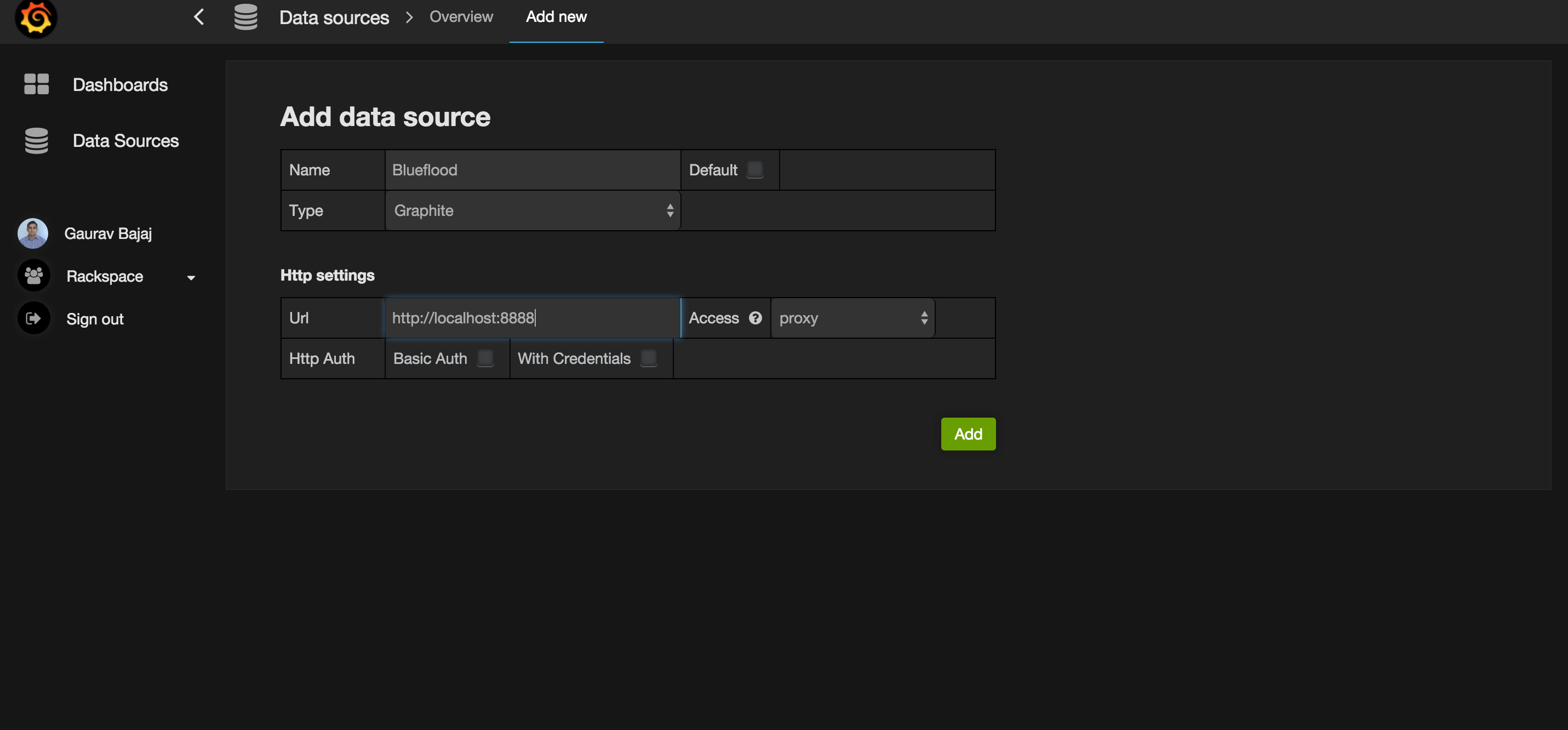Click the Rackspace organization people icon

pos(33,276)
